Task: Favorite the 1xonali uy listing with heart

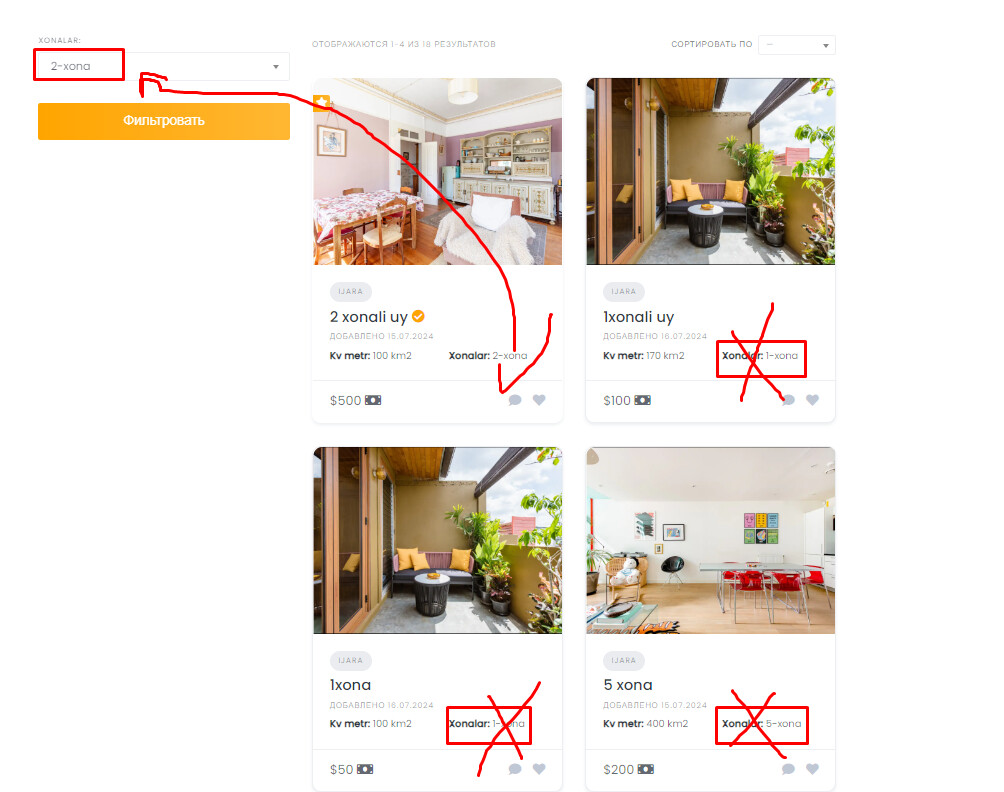Action: (813, 400)
